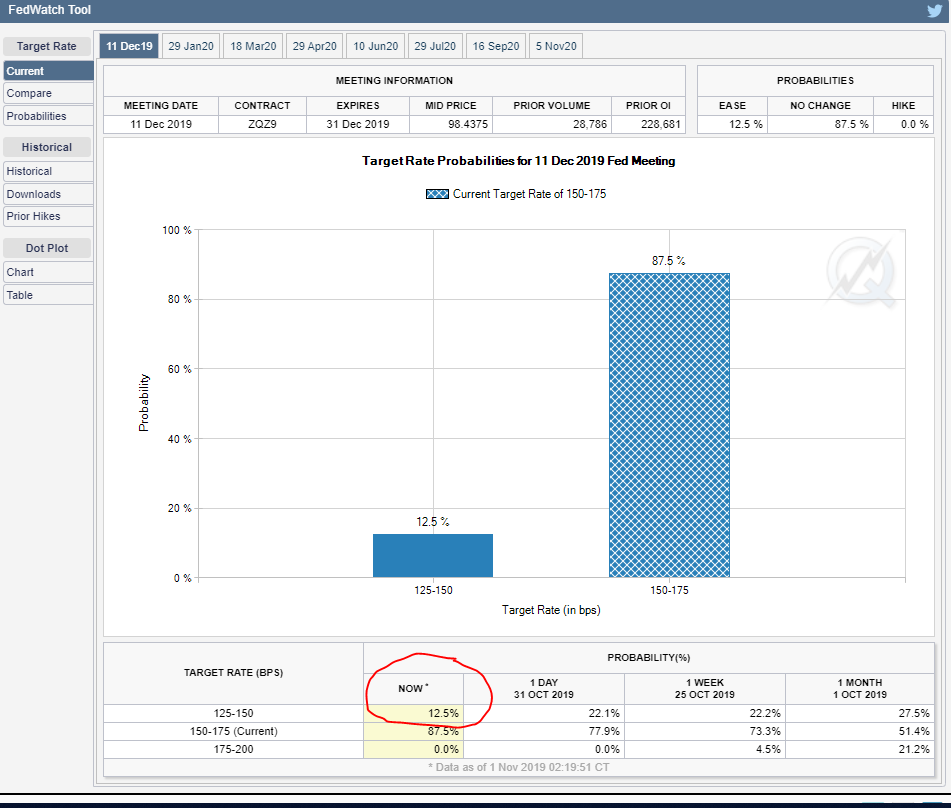951x808 pixels.
Task: Click the 27.5% value in the 1 MONTH column
Action: tap(914, 713)
